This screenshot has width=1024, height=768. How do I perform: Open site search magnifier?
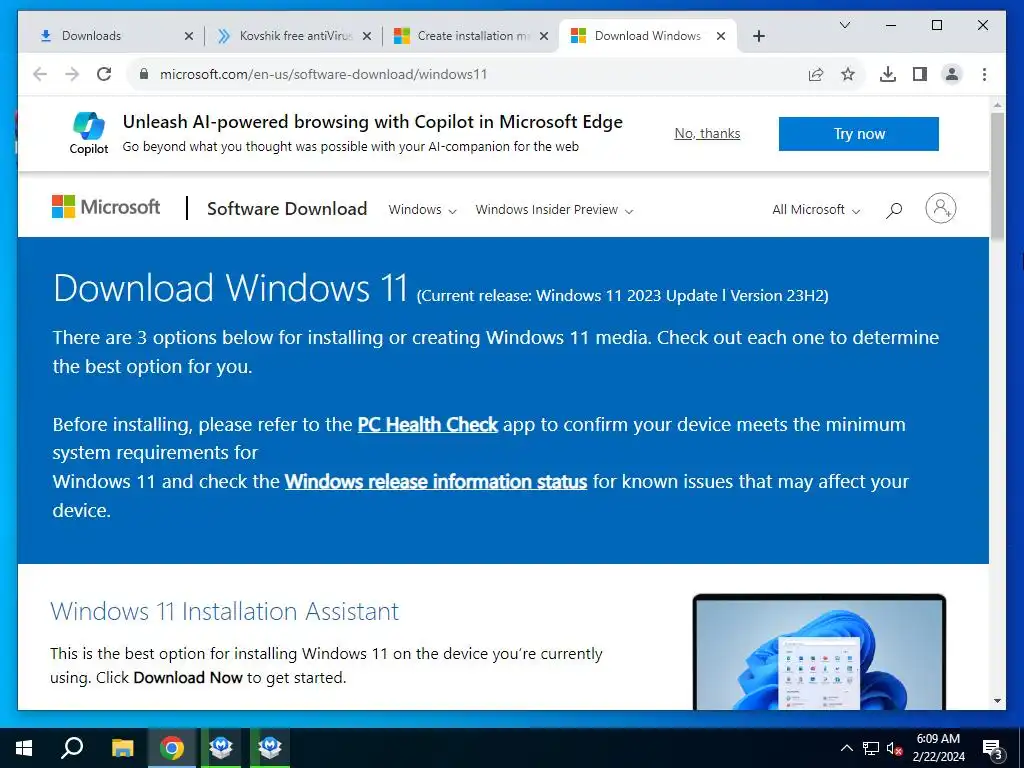(x=894, y=210)
